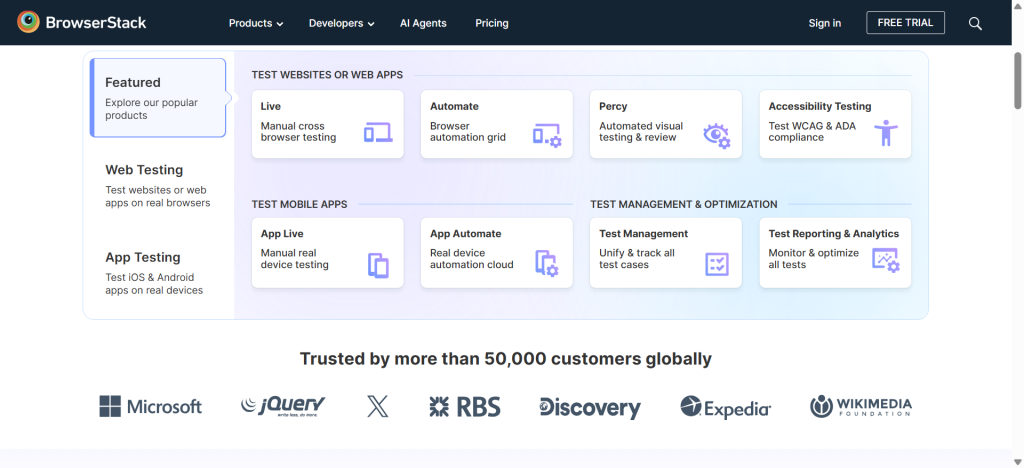Select the Featured tab
This screenshot has height=468, width=1024.
[x=158, y=98]
